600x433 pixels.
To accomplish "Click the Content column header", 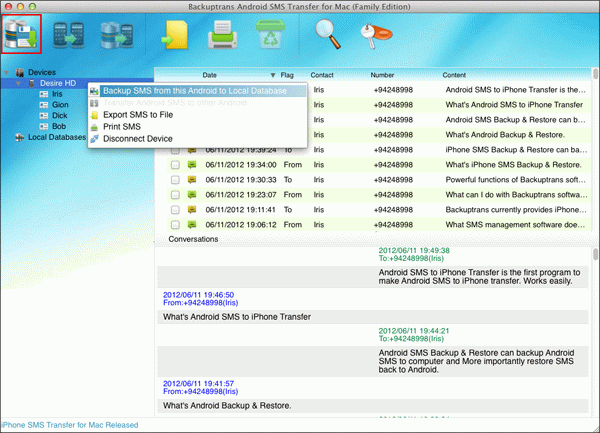I will point(454,75).
